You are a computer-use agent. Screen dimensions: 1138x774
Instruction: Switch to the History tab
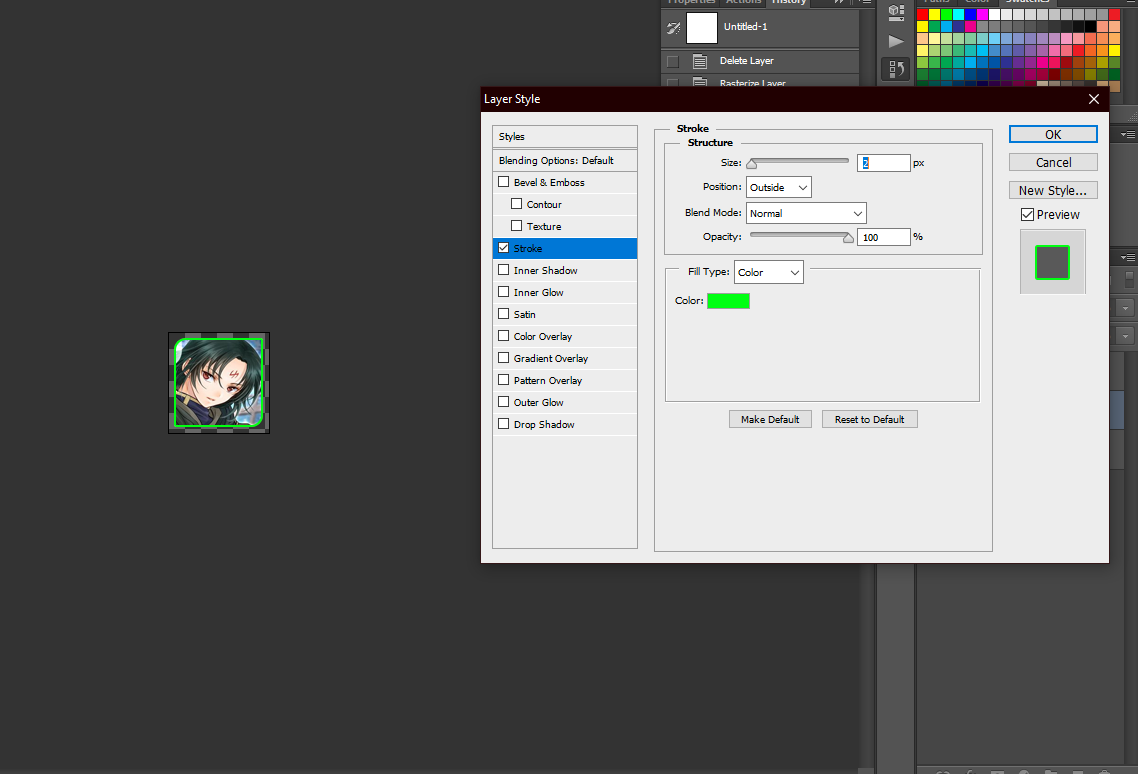(x=788, y=2)
